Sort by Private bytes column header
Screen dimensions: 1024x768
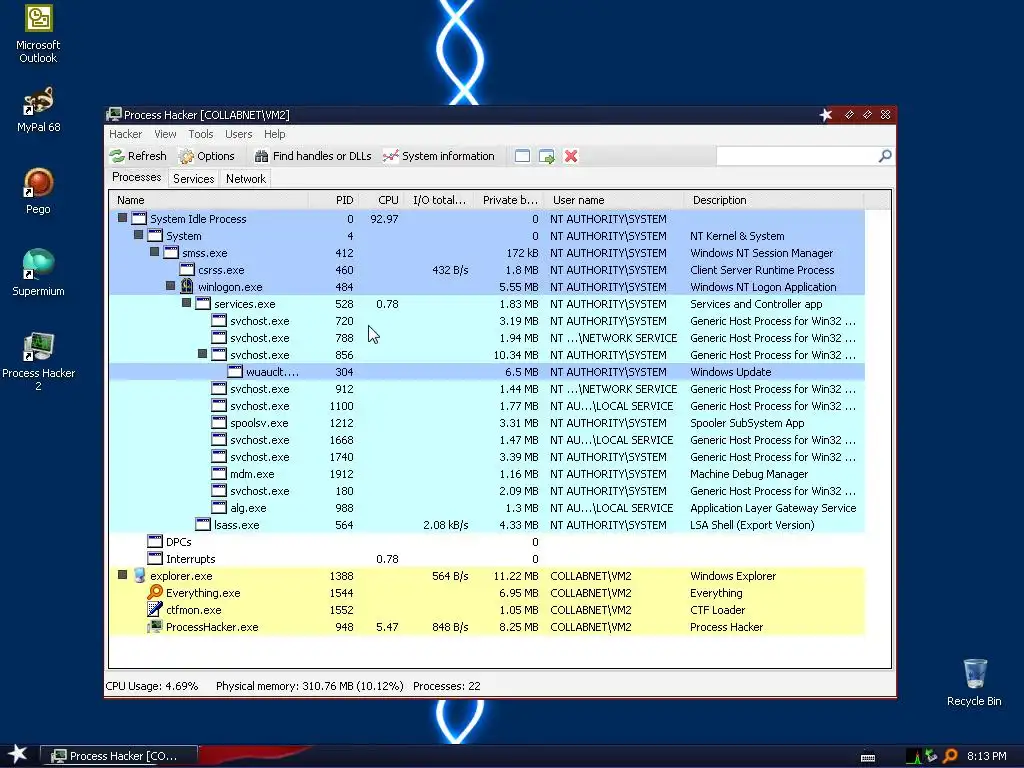[509, 200]
